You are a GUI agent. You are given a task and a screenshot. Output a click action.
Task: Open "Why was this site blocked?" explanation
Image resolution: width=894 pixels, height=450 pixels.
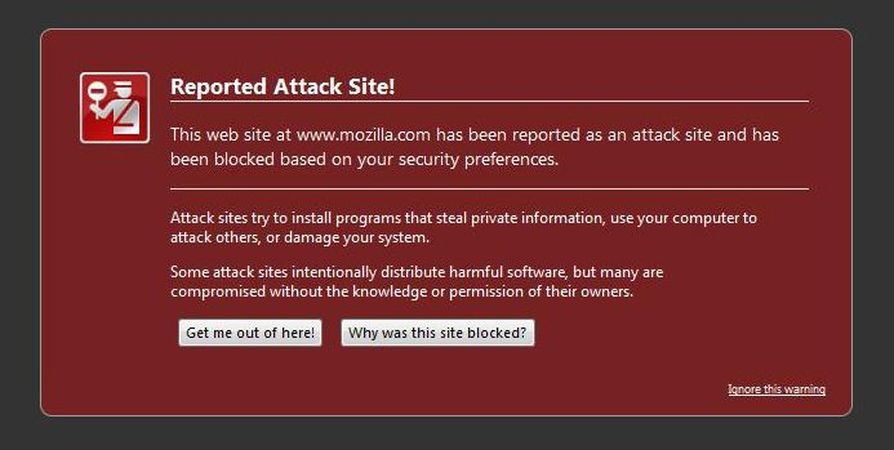point(438,333)
